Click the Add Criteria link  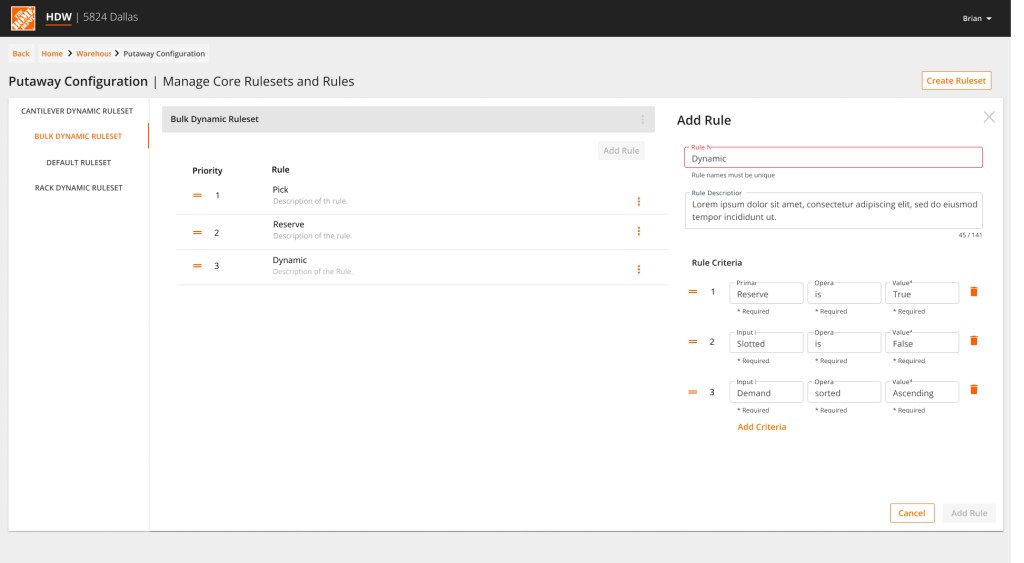(x=761, y=427)
